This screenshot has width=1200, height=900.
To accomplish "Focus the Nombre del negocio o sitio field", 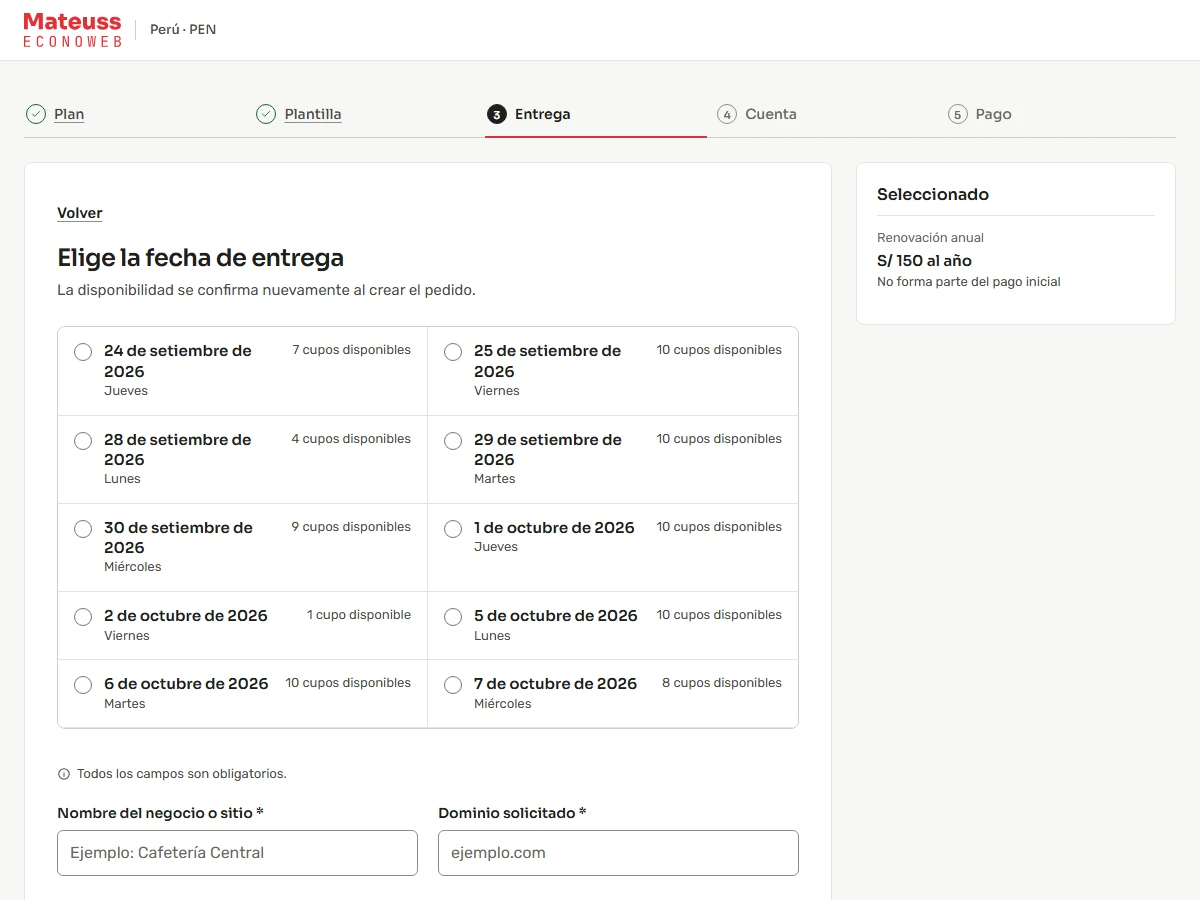I will 237,853.
